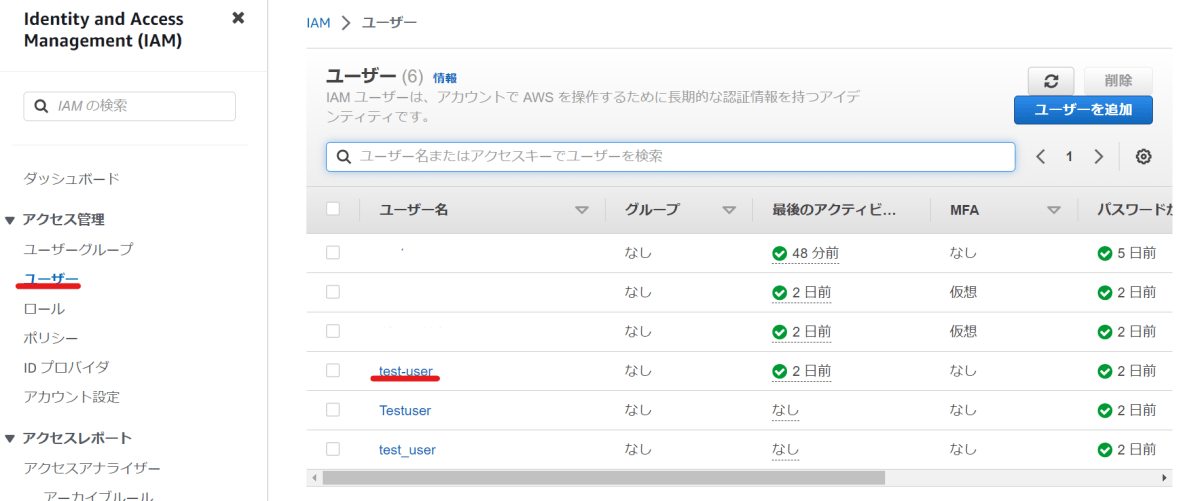
Task: Open ポリシー in sidebar
Action: tap(51, 338)
